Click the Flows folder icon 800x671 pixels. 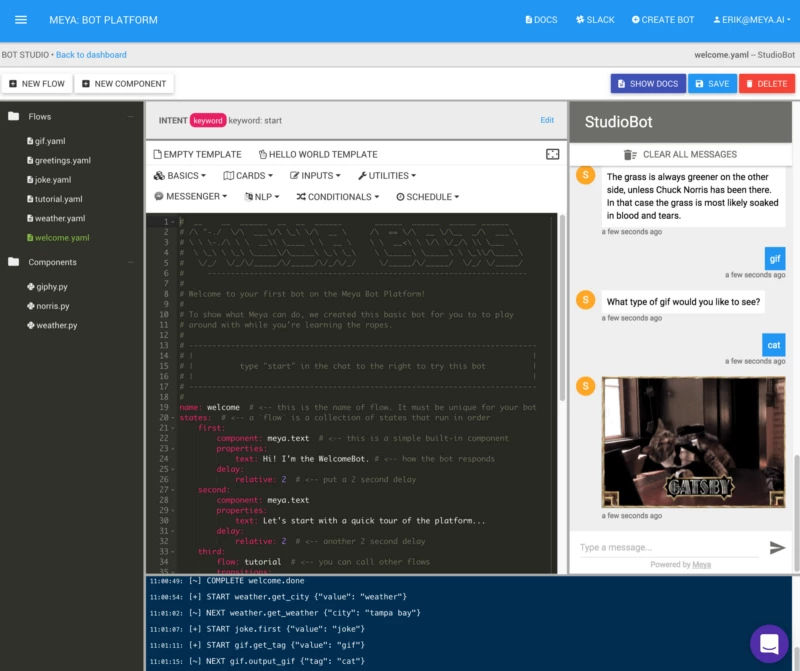pyautogui.click(x=14, y=116)
